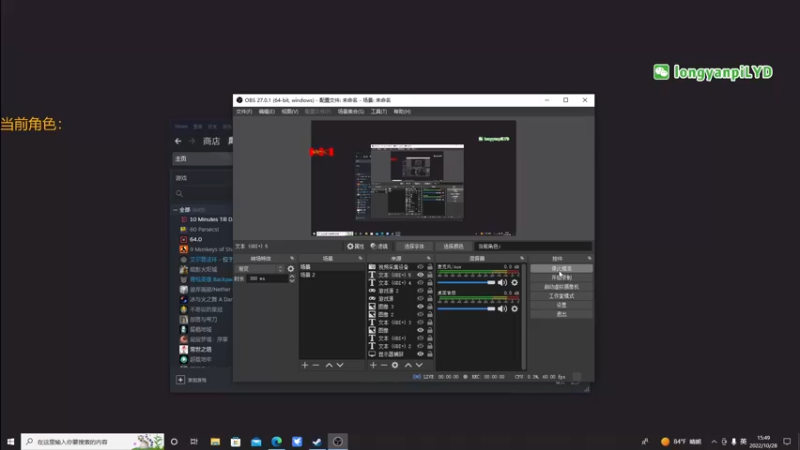The image size is (800, 450).
Task: Move scene up with up arrow
Action: (x=329, y=365)
